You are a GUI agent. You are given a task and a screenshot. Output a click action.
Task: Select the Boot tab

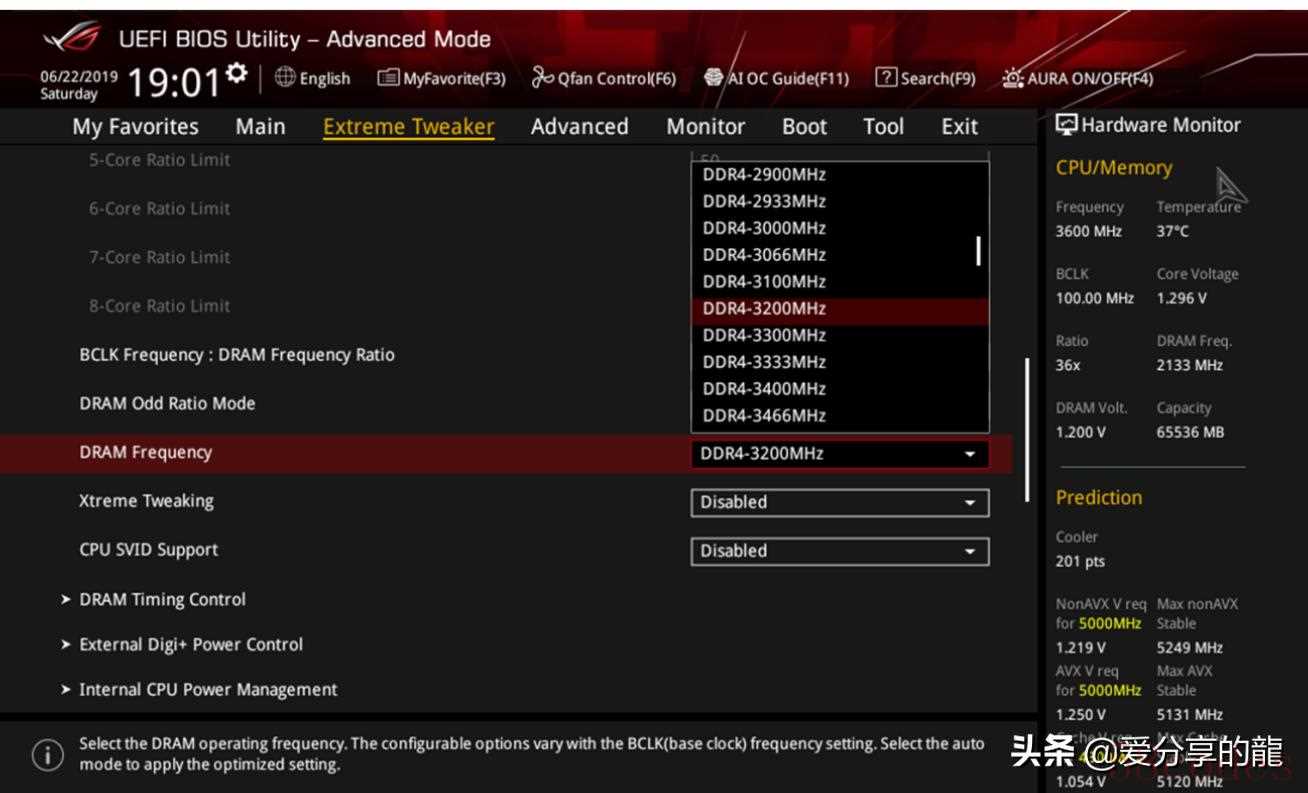tap(804, 127)
